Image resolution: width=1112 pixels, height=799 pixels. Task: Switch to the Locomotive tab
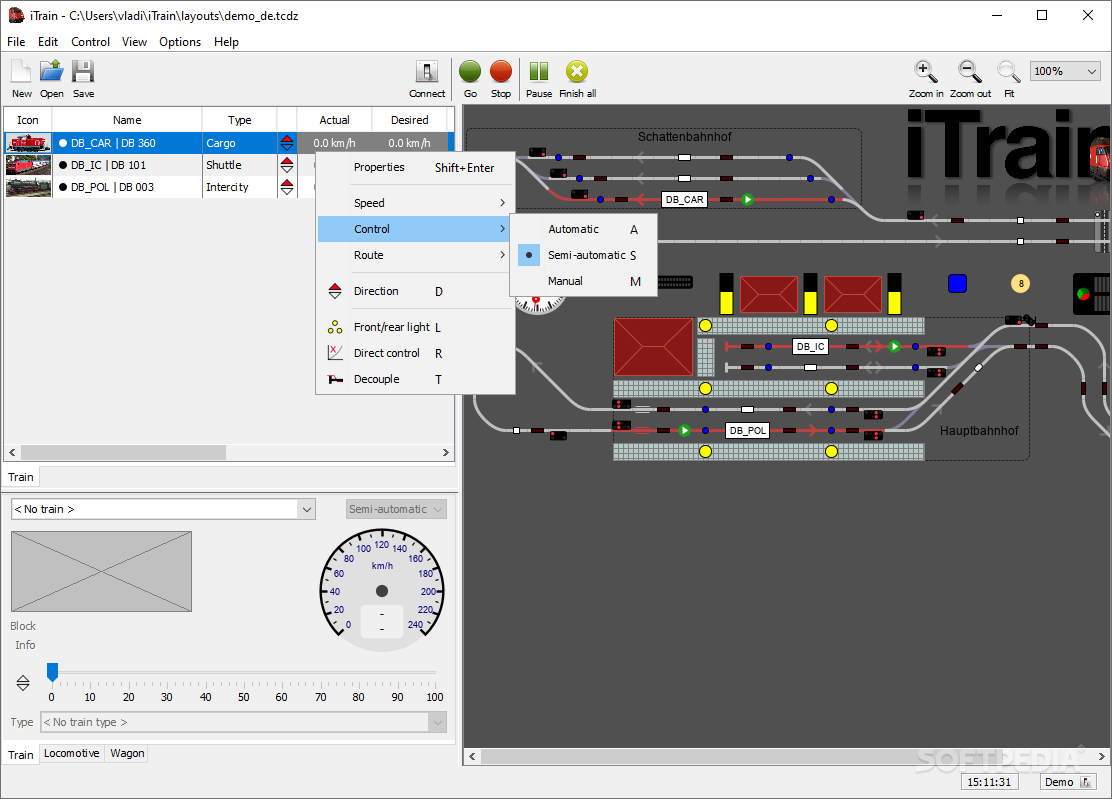pos(72,754)
